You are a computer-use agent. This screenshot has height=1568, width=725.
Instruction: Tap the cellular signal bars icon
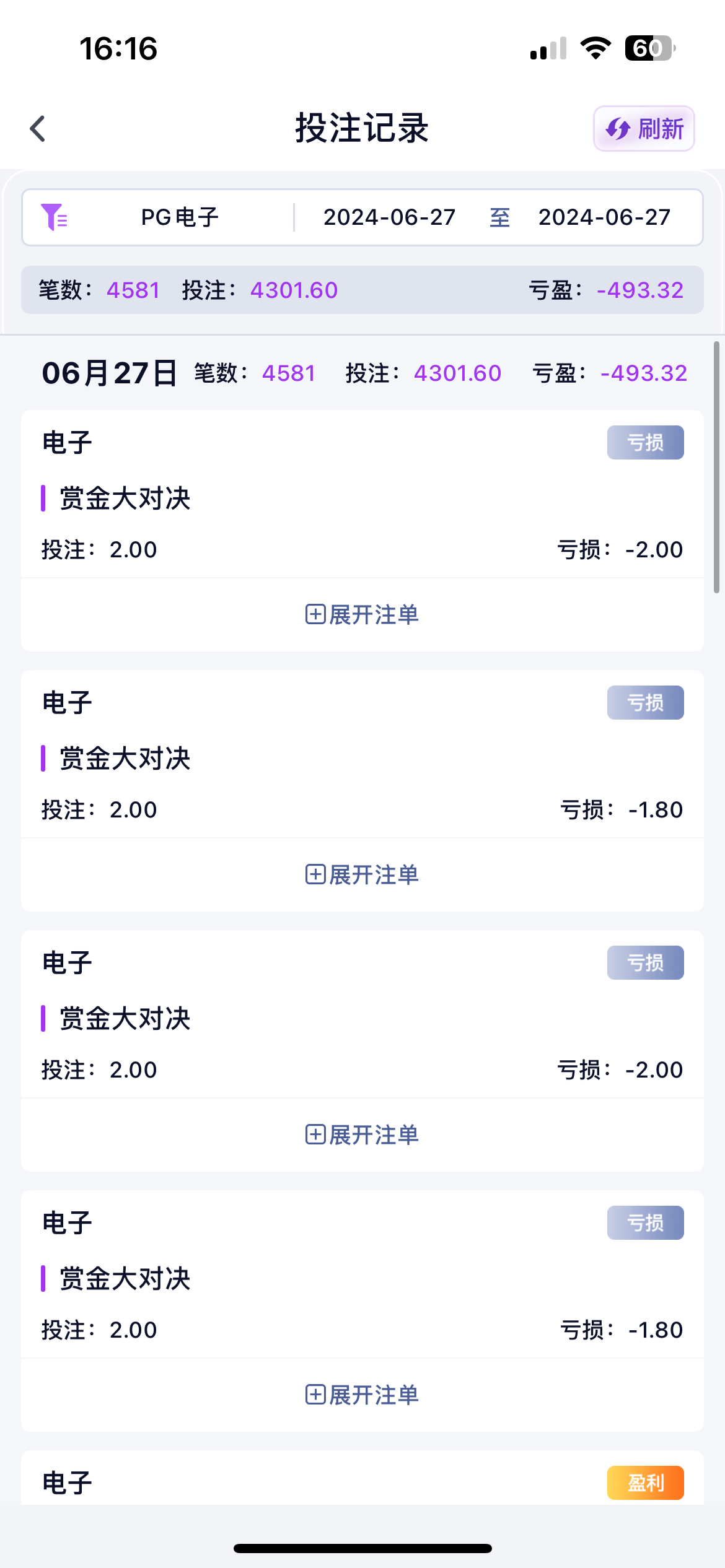548,48
